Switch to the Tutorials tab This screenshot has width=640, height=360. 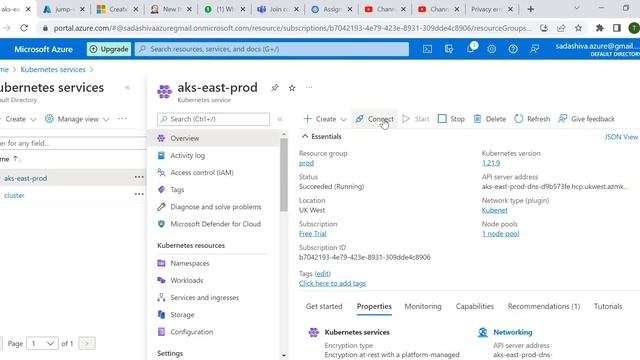point(608,306)
